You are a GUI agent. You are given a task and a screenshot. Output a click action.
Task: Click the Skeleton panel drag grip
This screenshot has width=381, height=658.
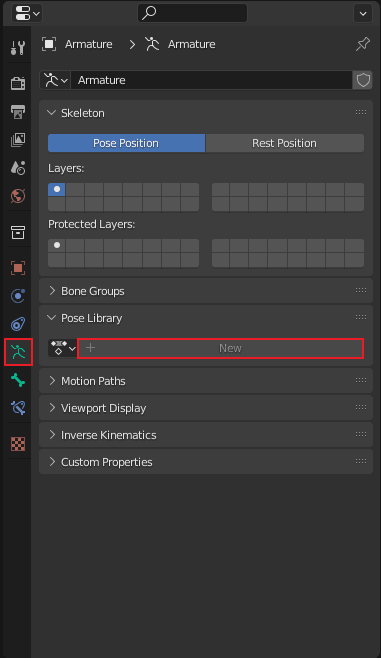(x=361, y=112)
